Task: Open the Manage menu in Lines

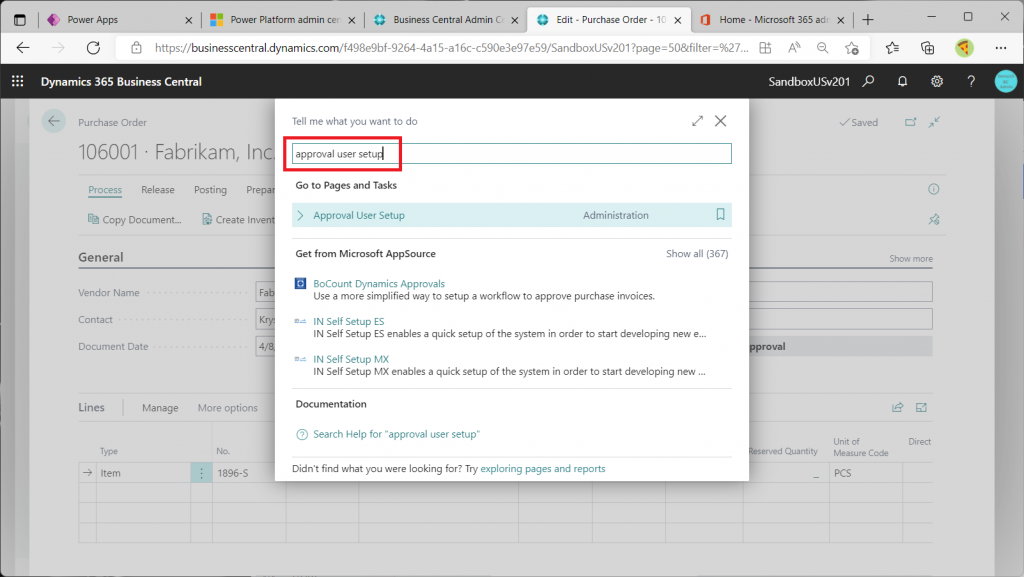Action: pos(160,407)
